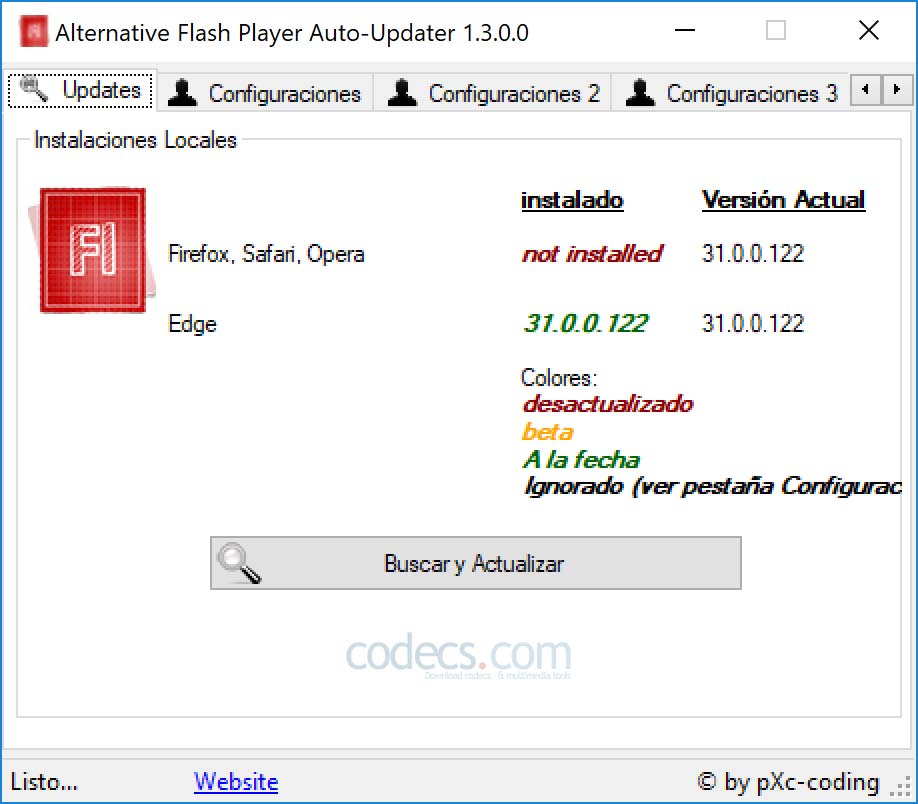Click the green installed version 31.0.0.122 for Edge
This screenshot has width=918, height=804.
point(586,324)
